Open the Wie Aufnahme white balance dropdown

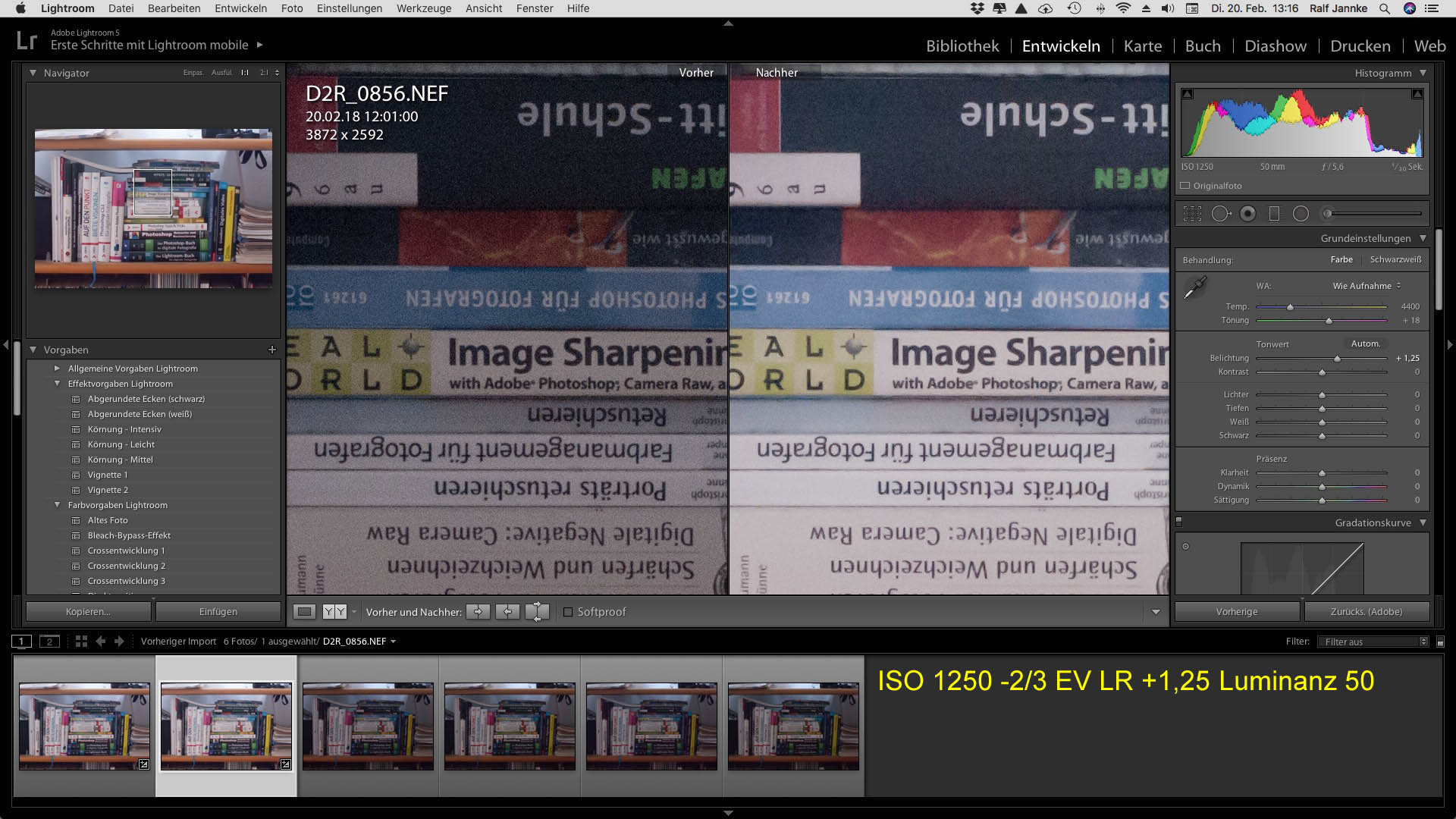click(x=1367, y=286)
